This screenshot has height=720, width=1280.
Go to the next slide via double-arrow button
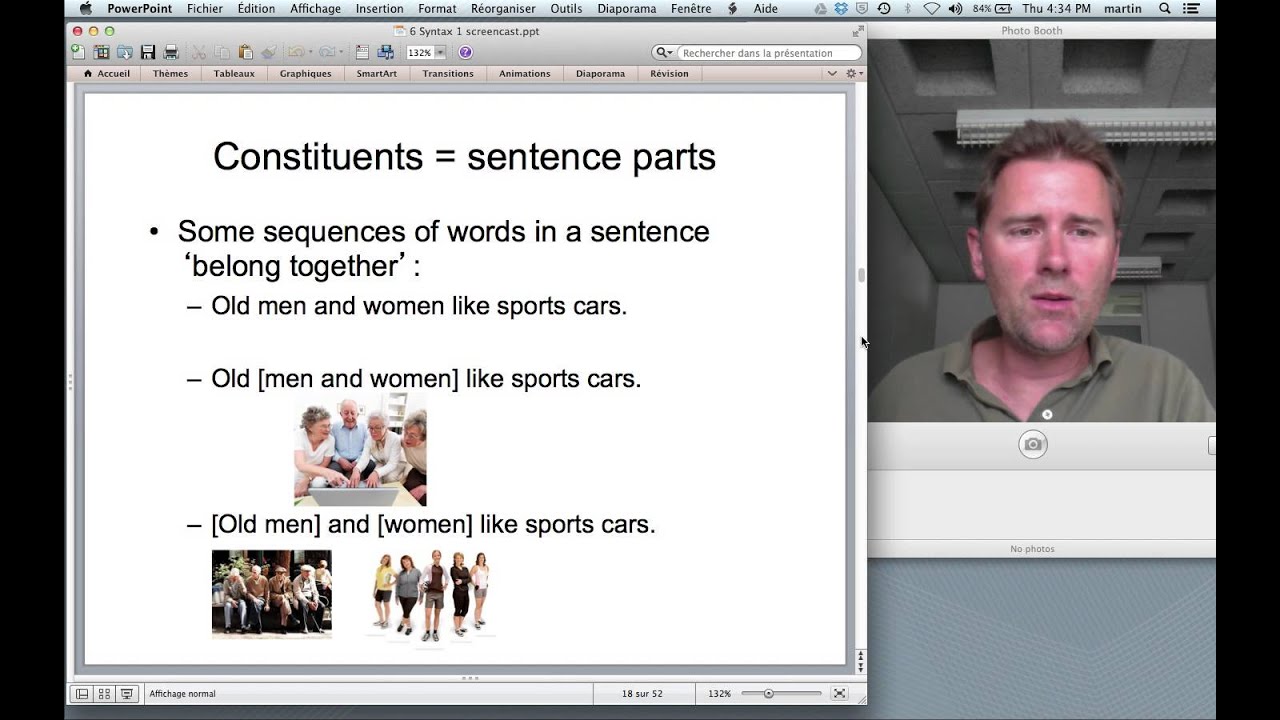[861, 667]
